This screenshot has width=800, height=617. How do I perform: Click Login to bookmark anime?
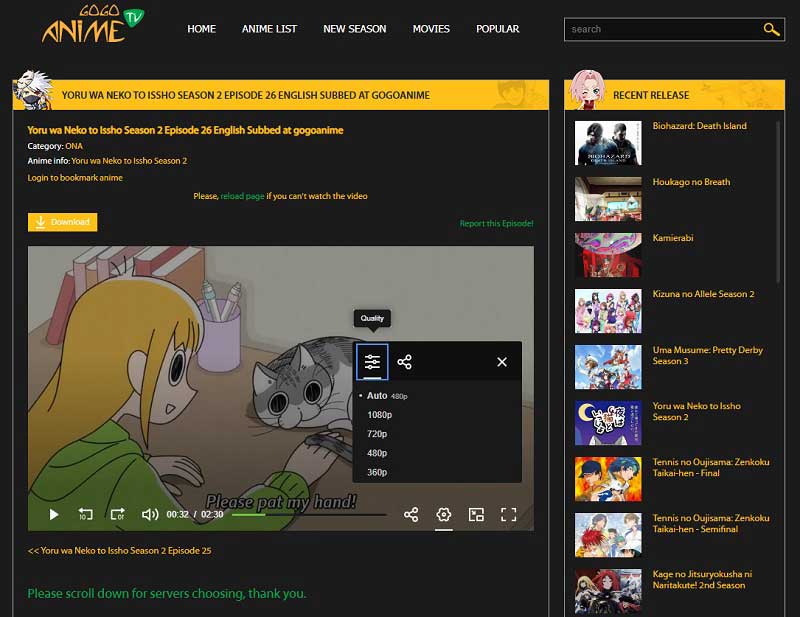(x=75, y=178)
